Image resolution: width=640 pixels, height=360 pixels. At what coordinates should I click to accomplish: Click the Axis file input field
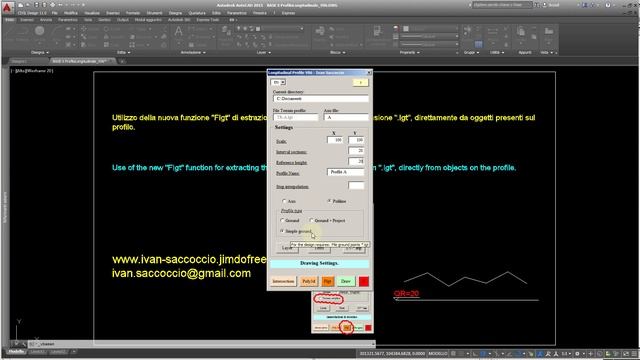coord(346,117)
